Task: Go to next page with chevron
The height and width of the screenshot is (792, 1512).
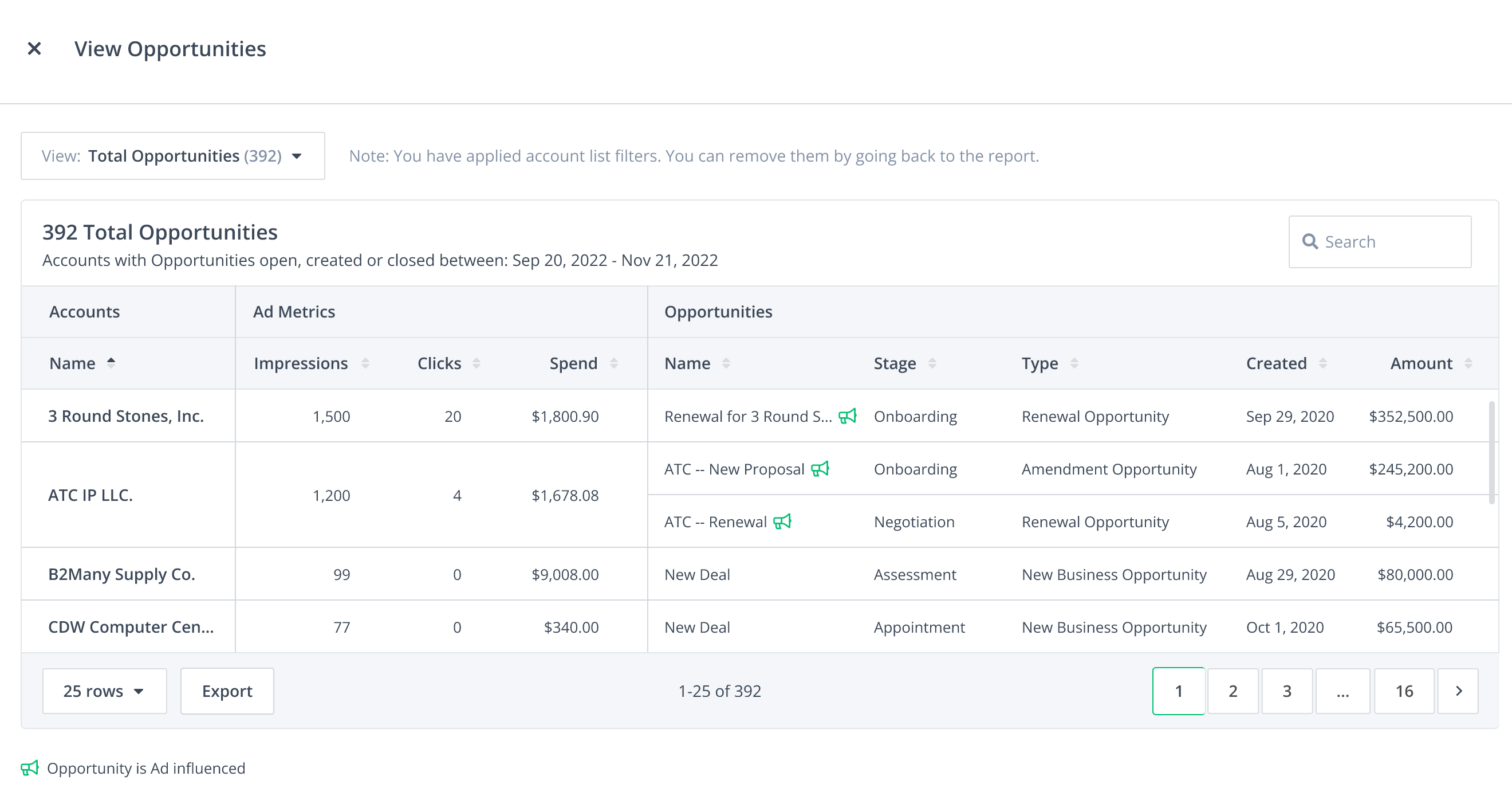Action: point(1458,691)
